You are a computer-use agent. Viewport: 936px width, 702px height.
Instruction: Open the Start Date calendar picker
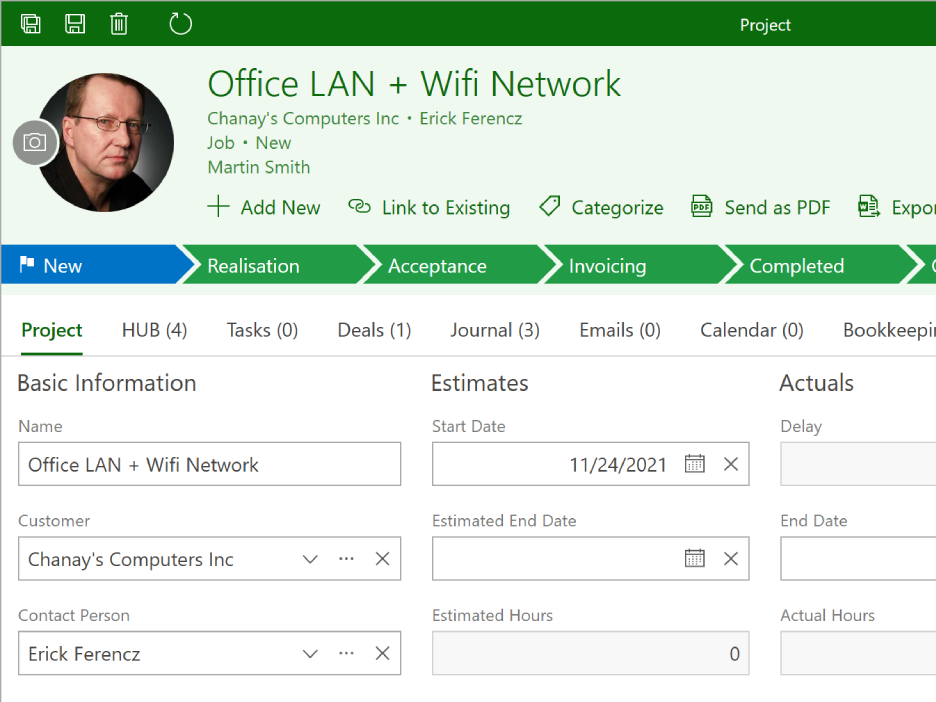pos(694,463)
